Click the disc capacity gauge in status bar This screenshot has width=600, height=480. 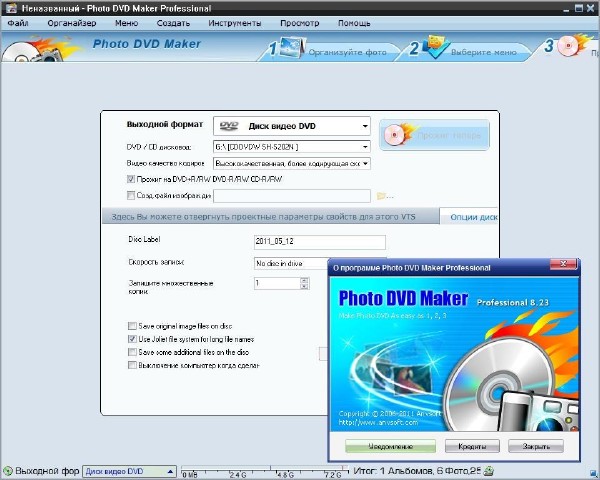262,471
